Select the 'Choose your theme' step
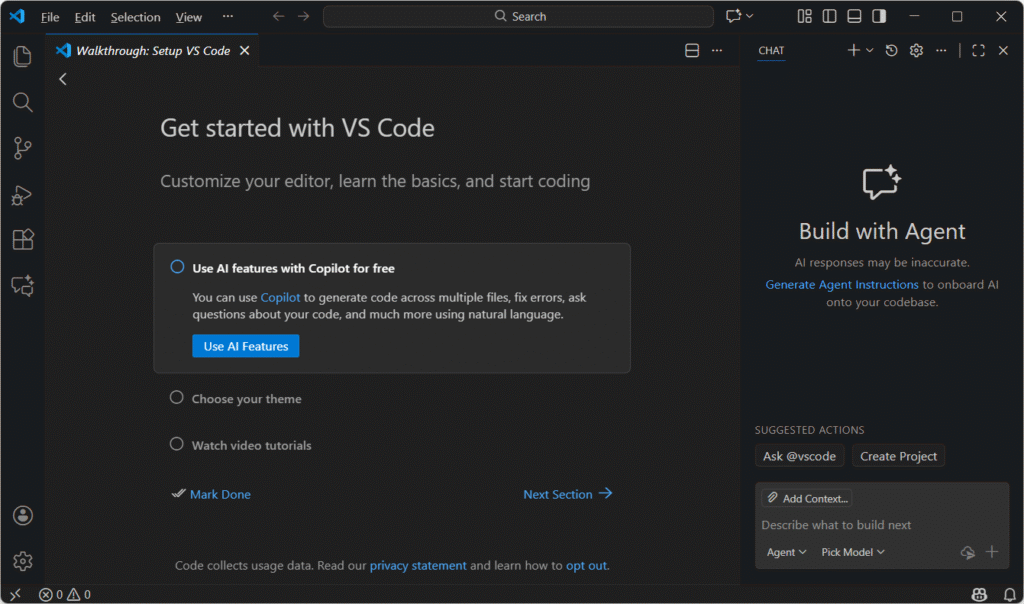1024x604 pixels. [246, 399]
